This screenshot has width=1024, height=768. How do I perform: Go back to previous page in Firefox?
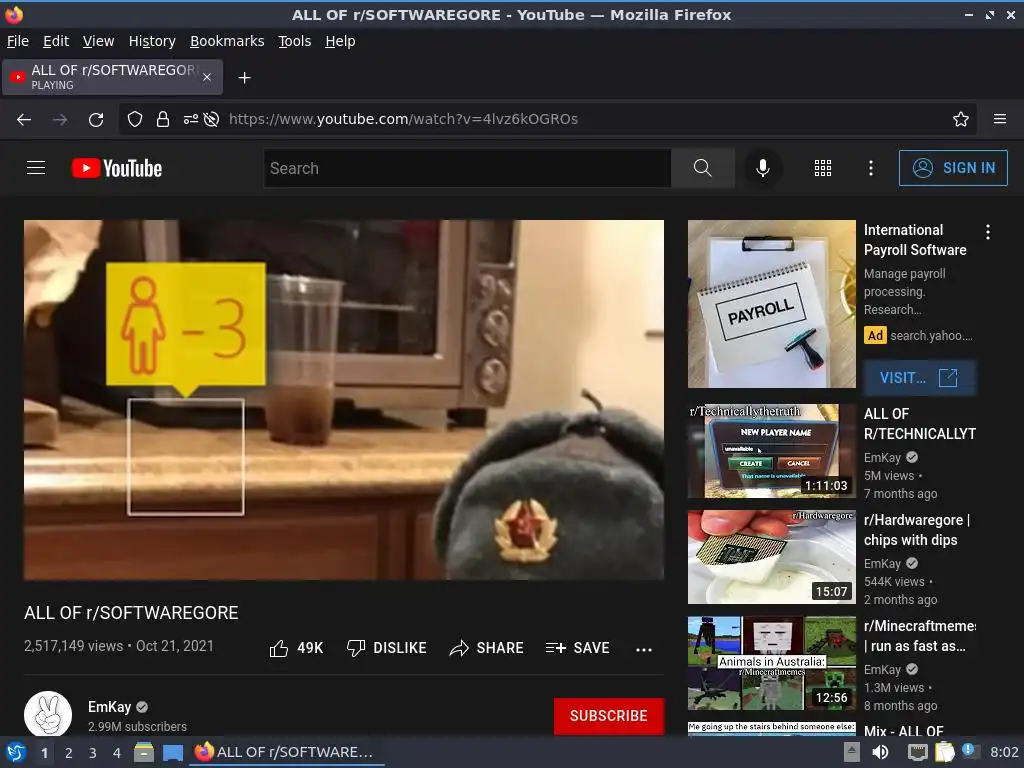[x=24, y=120]
